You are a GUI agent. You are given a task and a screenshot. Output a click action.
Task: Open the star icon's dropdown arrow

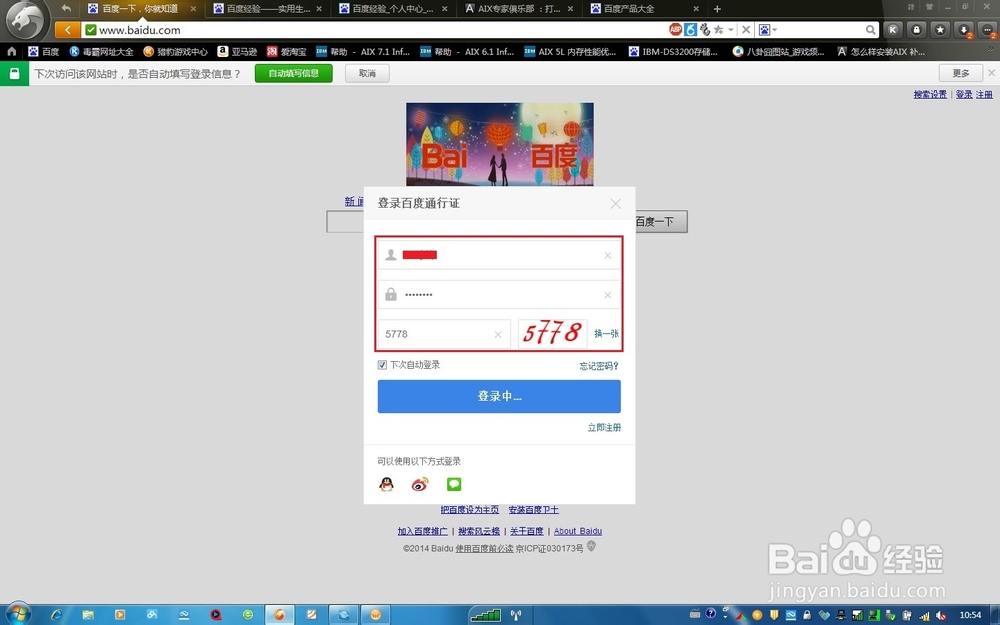731,29
